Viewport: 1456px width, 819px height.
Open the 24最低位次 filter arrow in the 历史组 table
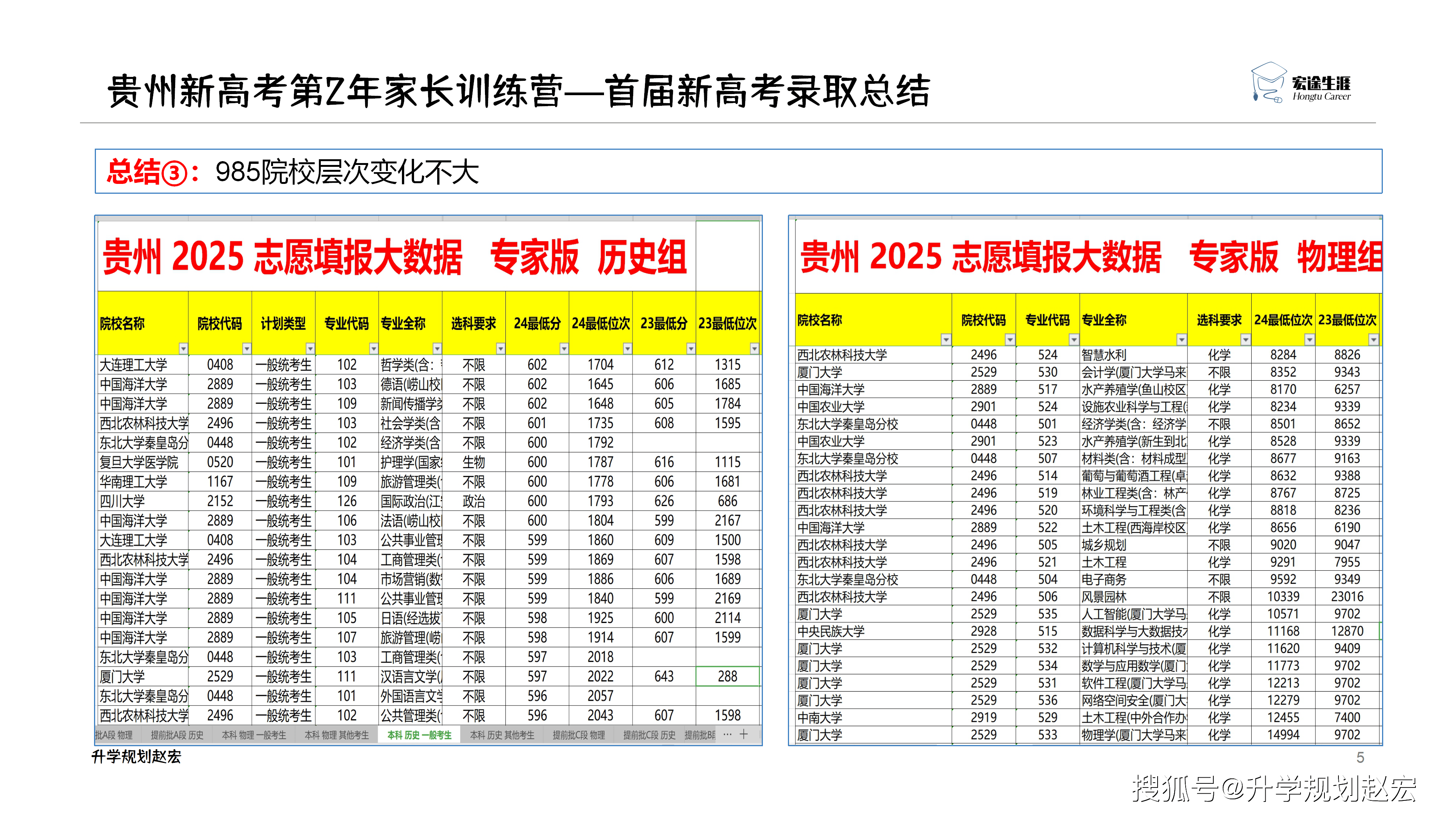pyautogui.click(x=628, y=349)
